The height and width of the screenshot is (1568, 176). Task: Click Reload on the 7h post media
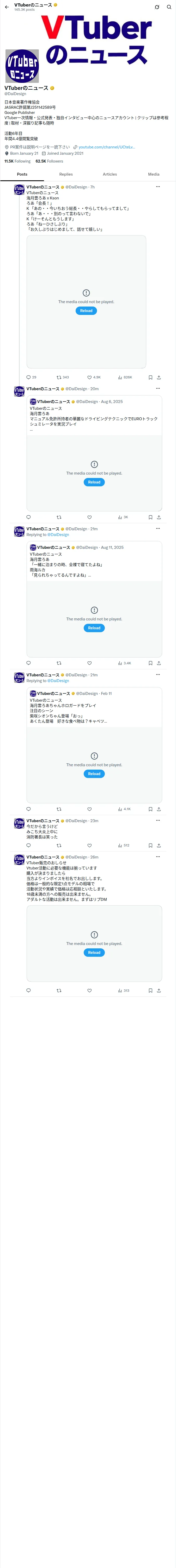point(86,310)
